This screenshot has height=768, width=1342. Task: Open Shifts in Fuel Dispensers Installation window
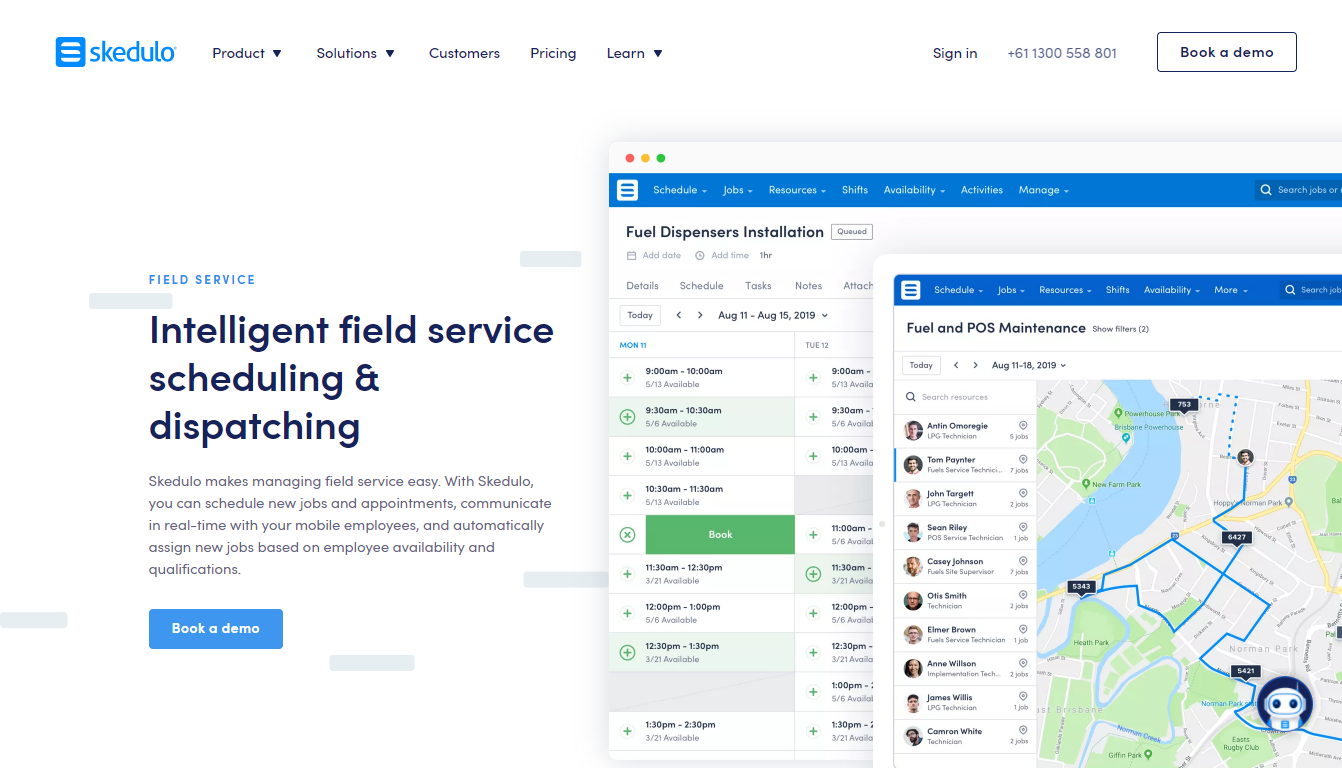tap(855, 190)
